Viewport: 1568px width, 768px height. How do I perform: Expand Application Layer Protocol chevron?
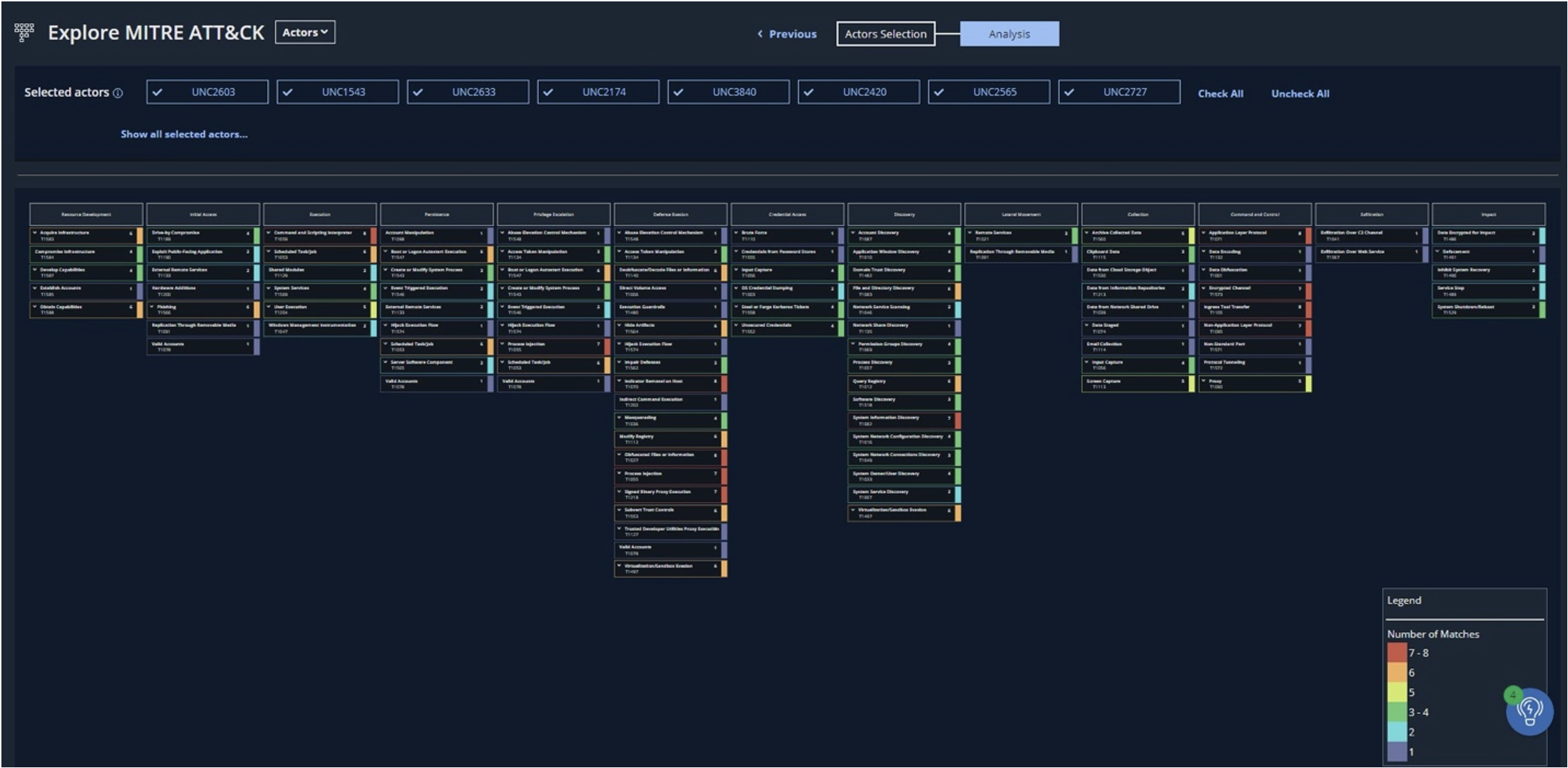(1203, 233)
